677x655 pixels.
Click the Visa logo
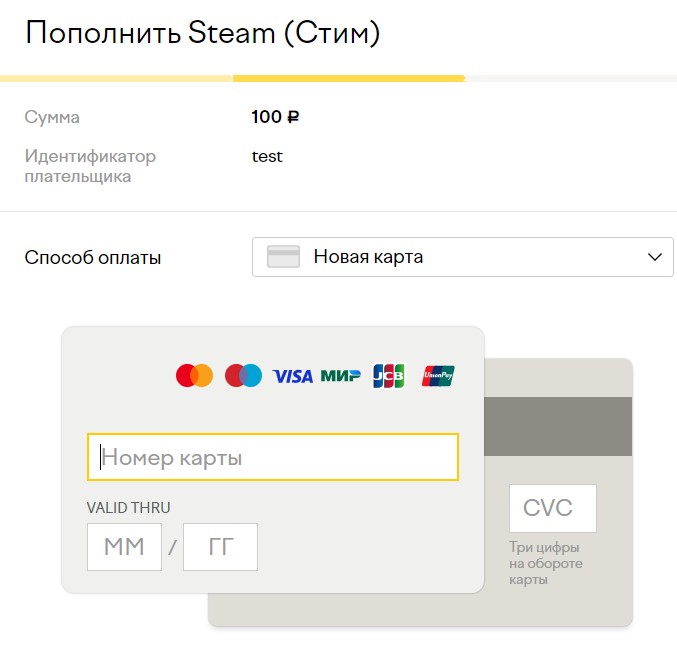tap(293, 376)
